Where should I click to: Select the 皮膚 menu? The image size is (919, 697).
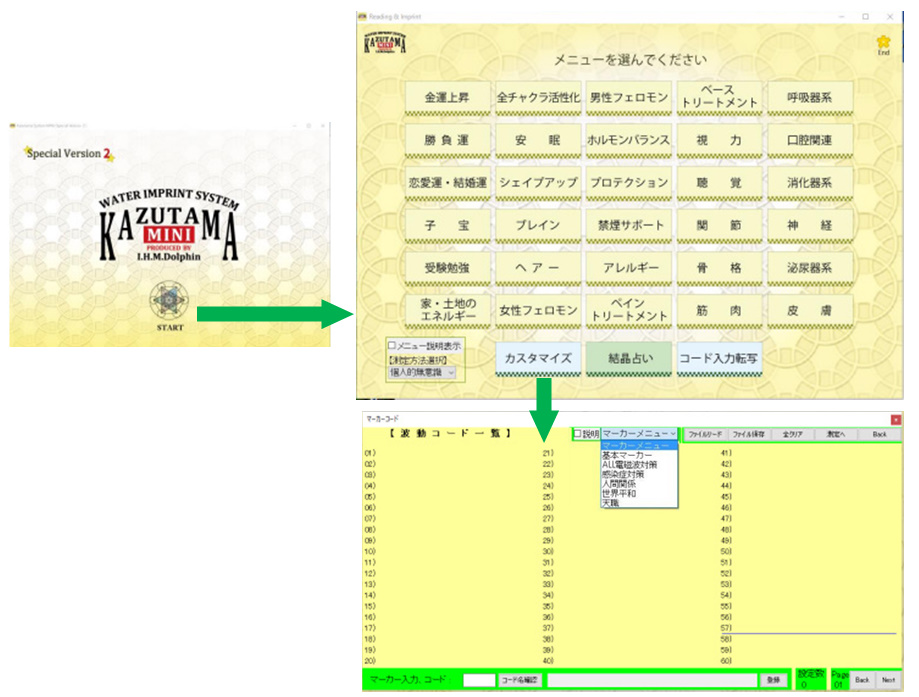click(x=810, y=311)
